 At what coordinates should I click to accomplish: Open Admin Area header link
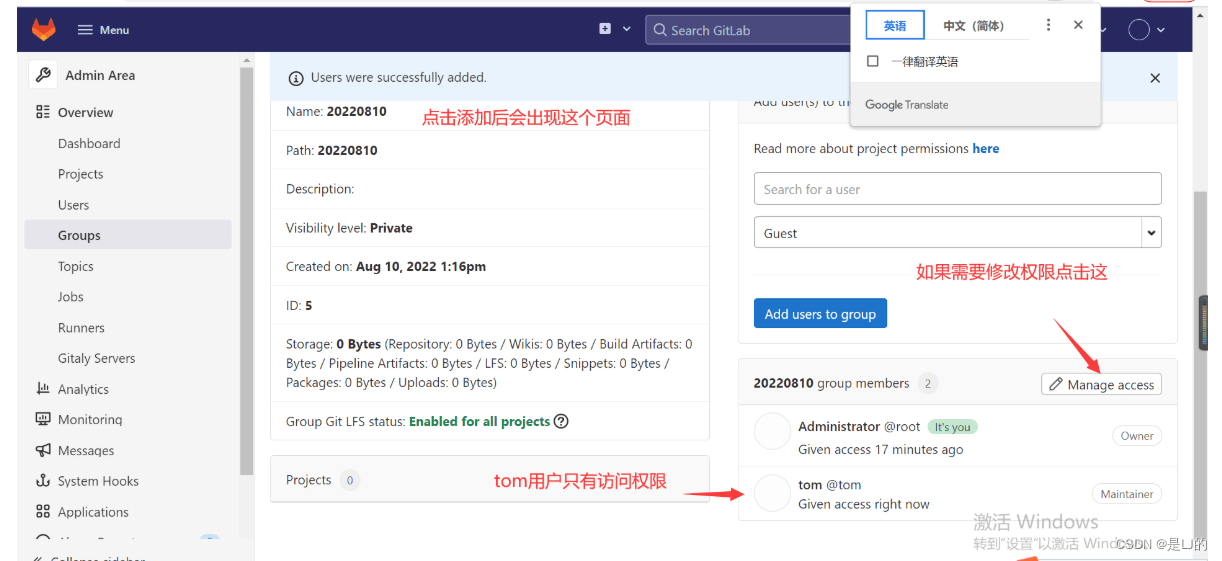pos(100,75)
